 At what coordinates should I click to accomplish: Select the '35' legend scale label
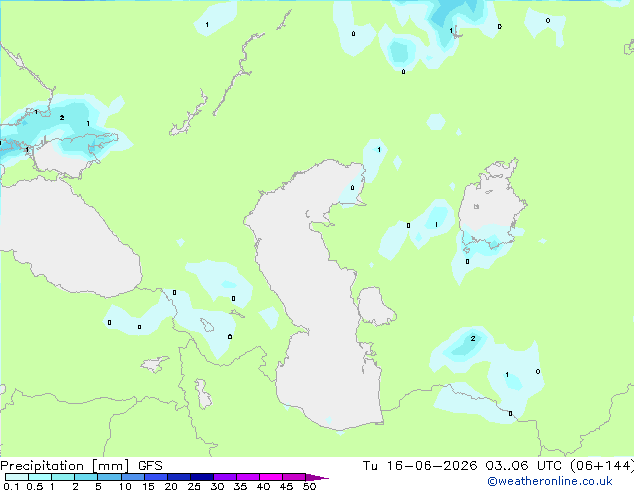pos(240,486)
